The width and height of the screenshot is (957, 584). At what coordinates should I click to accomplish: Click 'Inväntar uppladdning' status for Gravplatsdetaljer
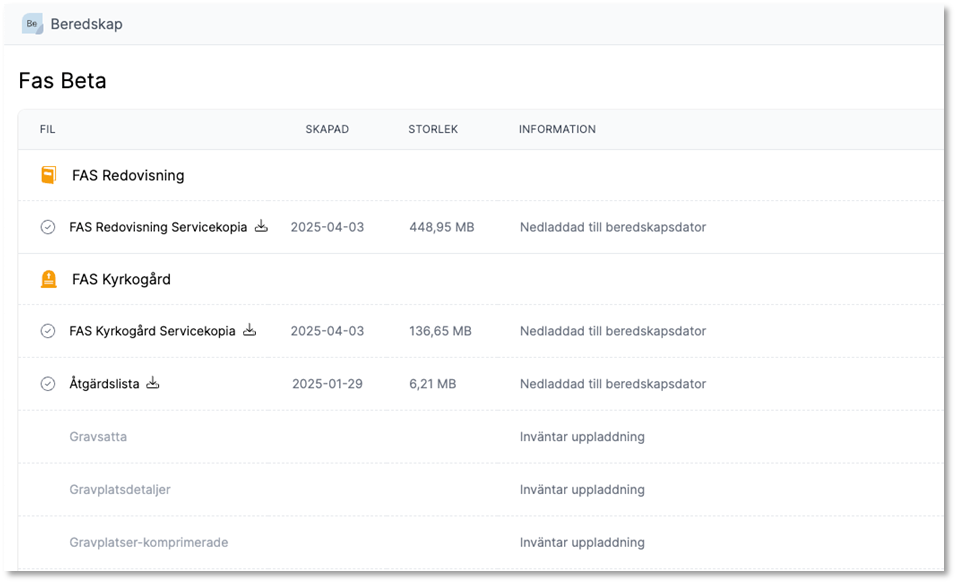click(582, 489)
